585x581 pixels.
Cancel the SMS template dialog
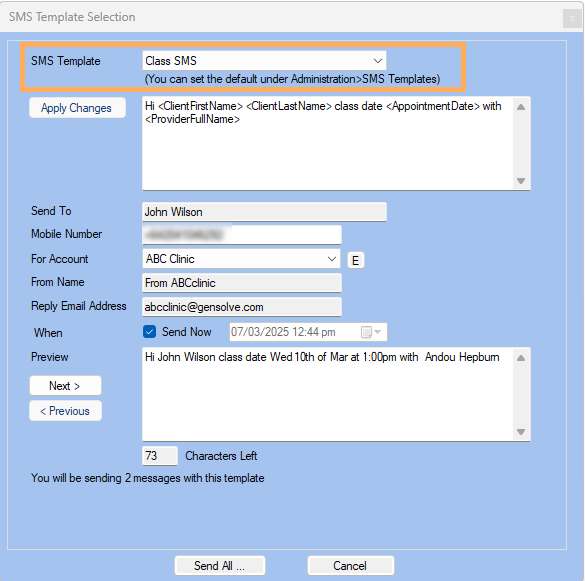[351, 566]
